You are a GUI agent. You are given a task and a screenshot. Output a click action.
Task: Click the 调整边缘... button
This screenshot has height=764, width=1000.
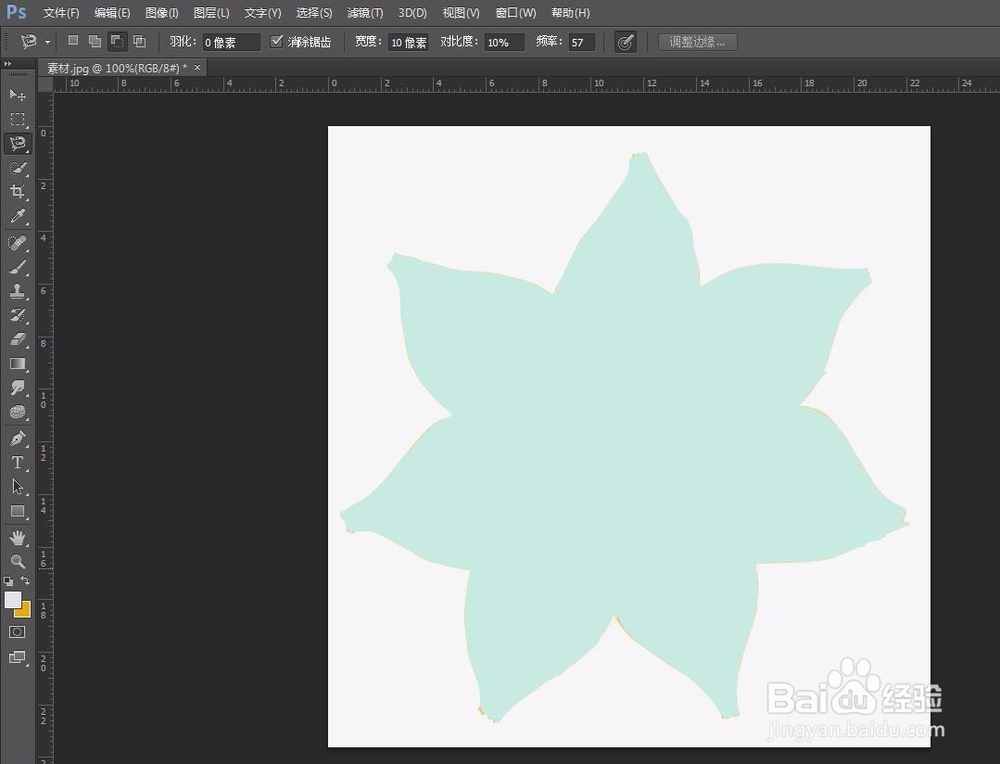coord(697,42)
